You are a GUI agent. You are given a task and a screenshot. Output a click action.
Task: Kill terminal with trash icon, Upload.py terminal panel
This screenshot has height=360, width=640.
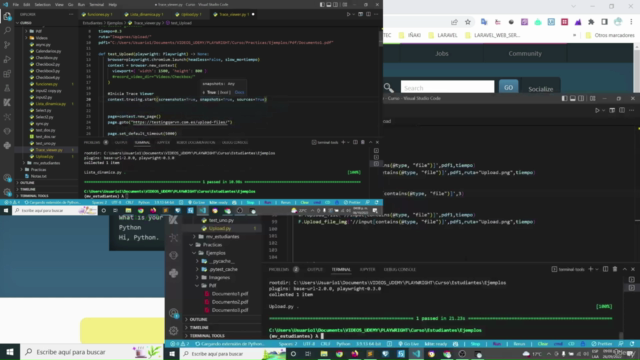pyautogui.click(x=615, y=269)
